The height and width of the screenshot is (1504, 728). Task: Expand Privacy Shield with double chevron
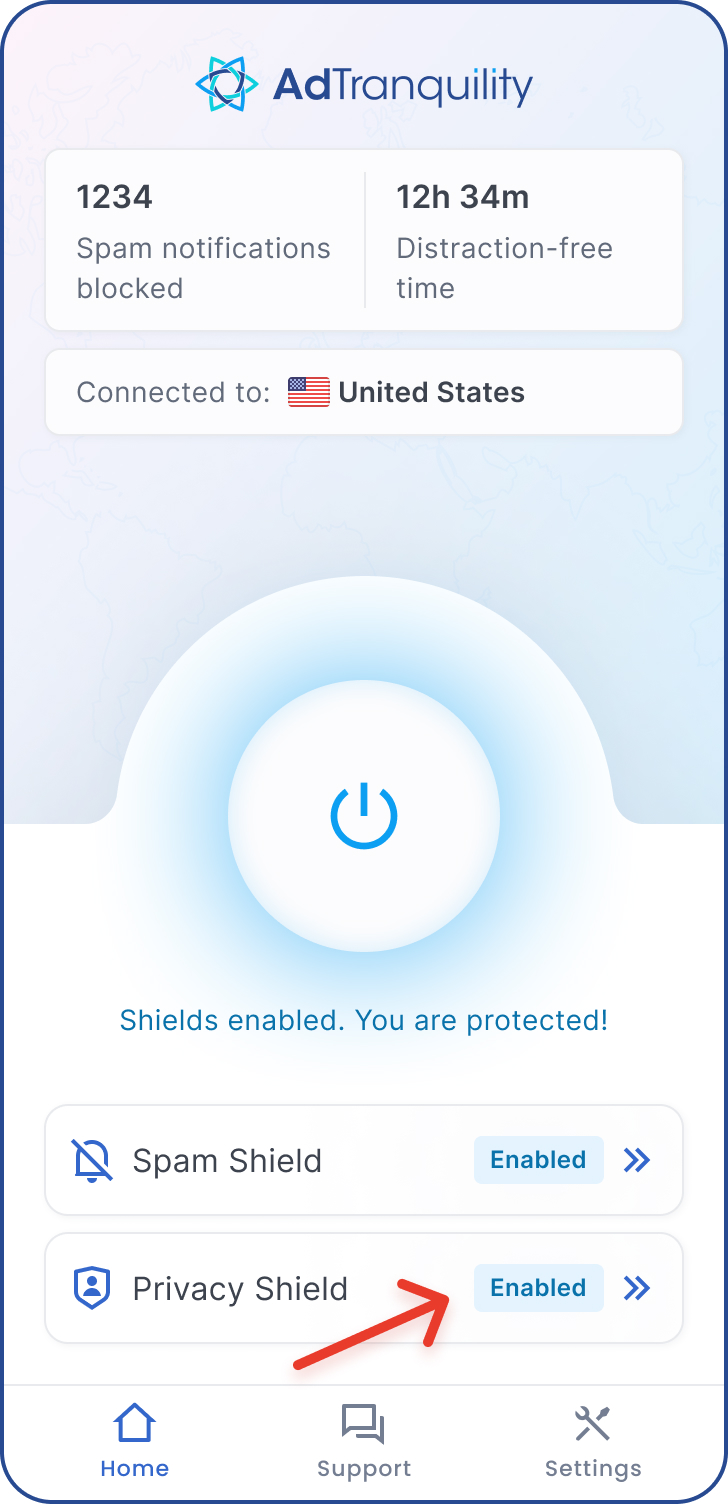point(637,1288)
